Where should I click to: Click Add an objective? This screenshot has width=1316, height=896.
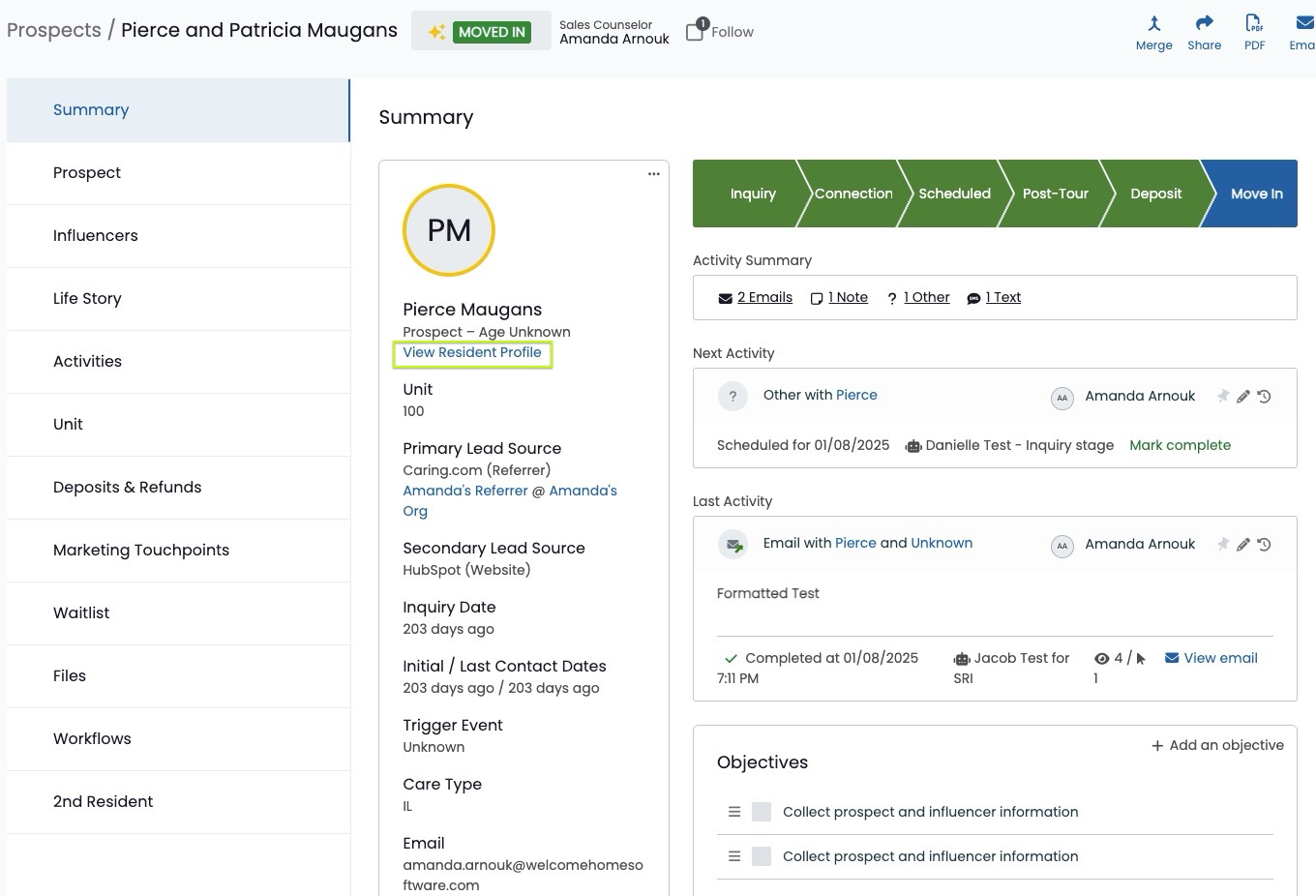coord(1217,746)
